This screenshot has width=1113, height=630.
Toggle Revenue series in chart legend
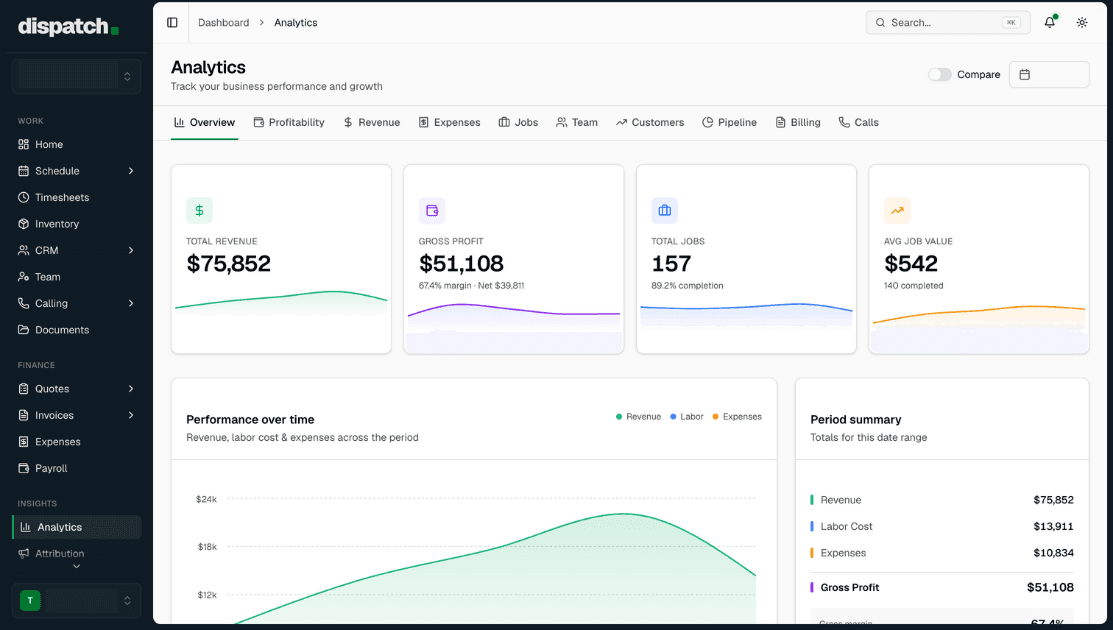point(638,416)
